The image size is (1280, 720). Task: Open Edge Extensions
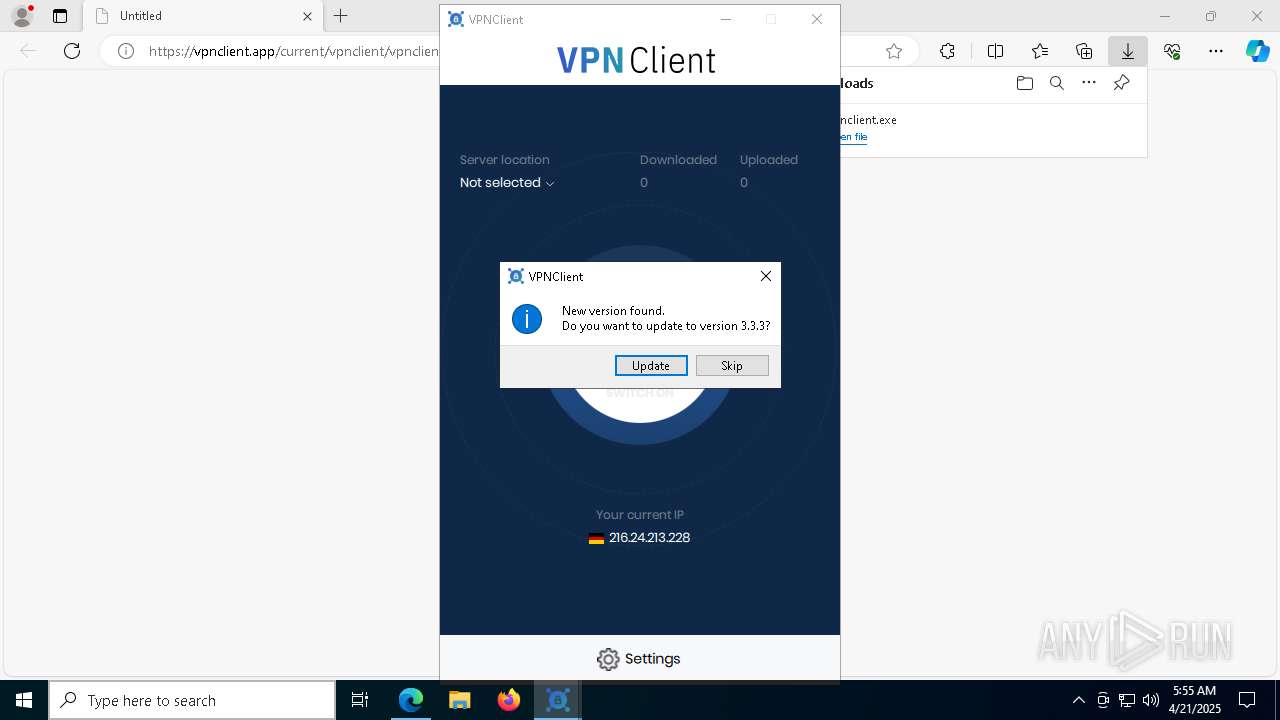(x=947, y=51)
